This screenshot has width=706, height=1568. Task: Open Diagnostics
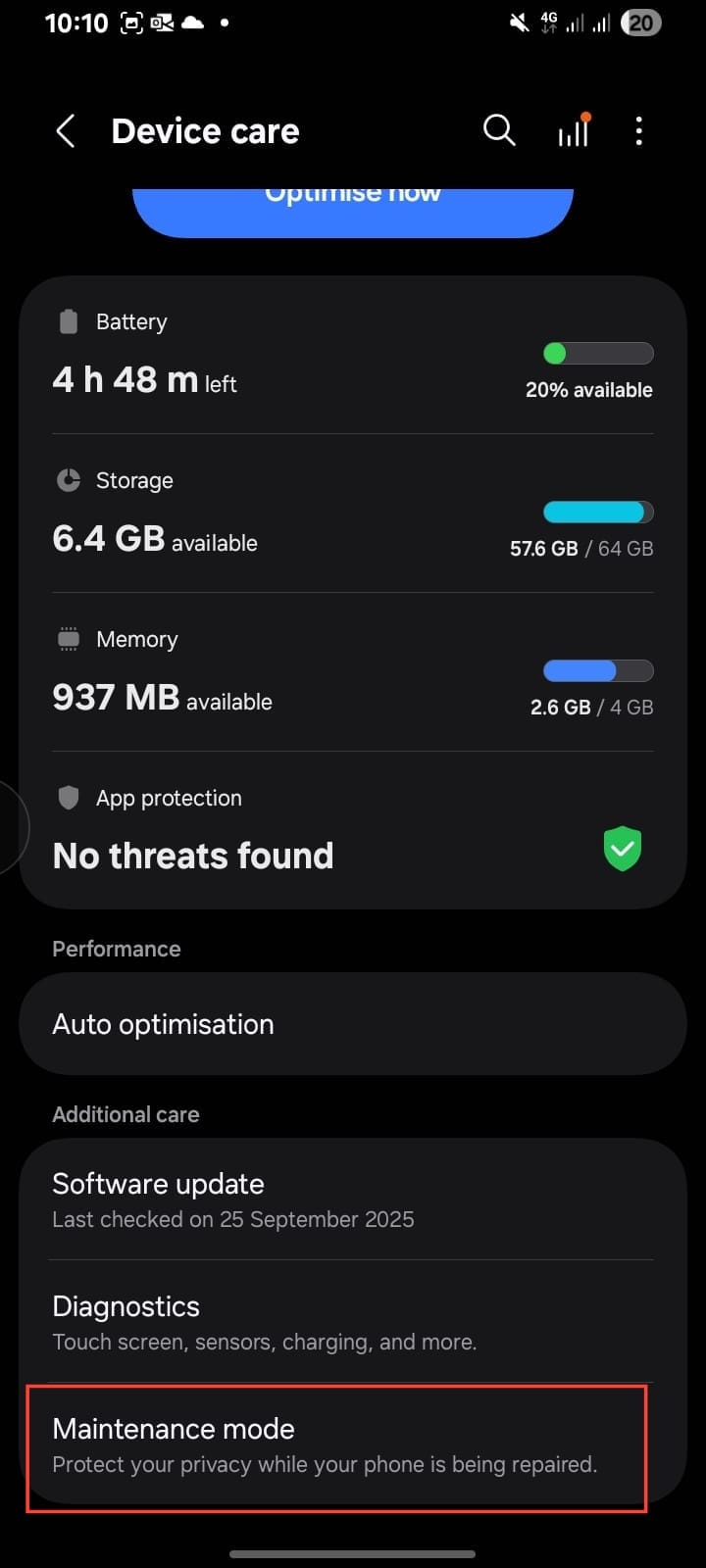pyautogui.click(x=352, y=1321)
